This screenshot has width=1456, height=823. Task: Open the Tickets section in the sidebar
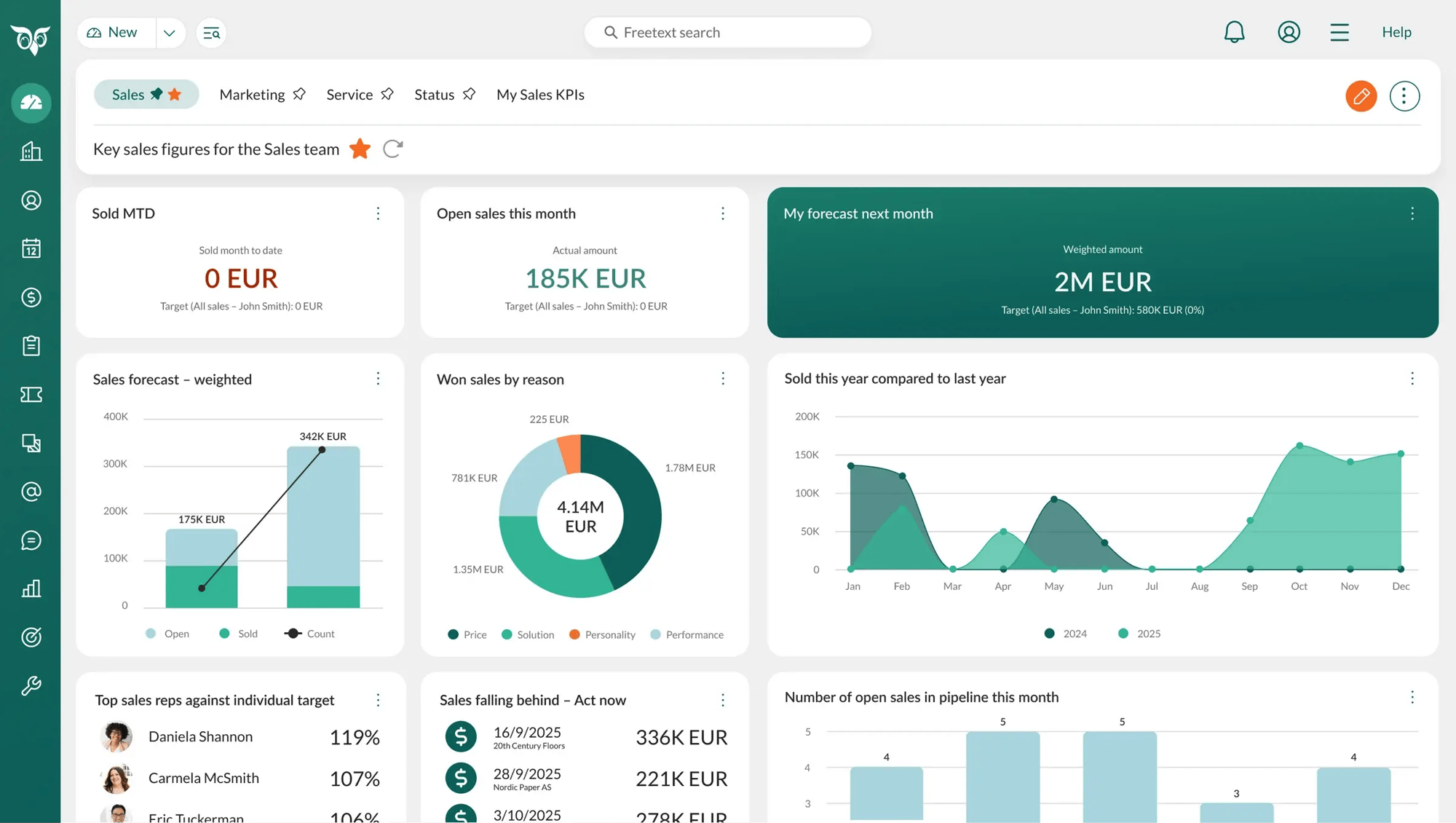[x=31, y=394]
